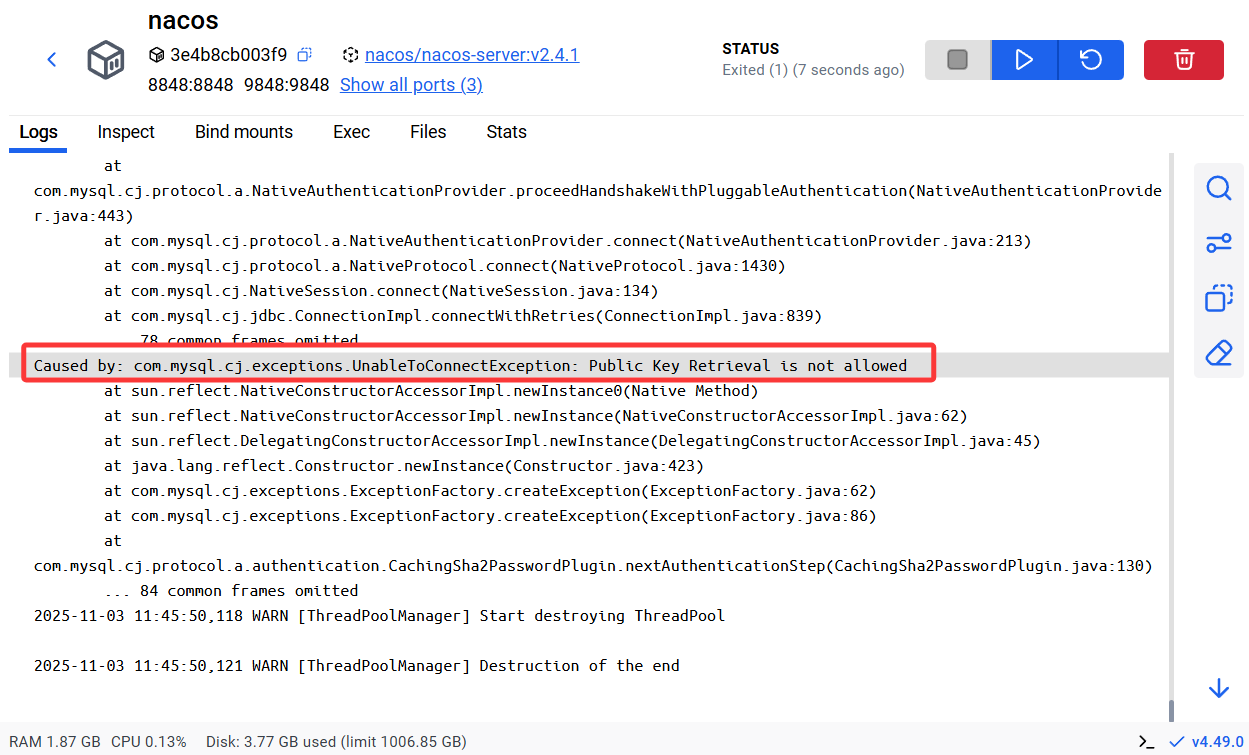1249x755 pixels.
Task: Open nacos/nacos-server:v2.4.1 image link
Action: [x=472, y=55]
